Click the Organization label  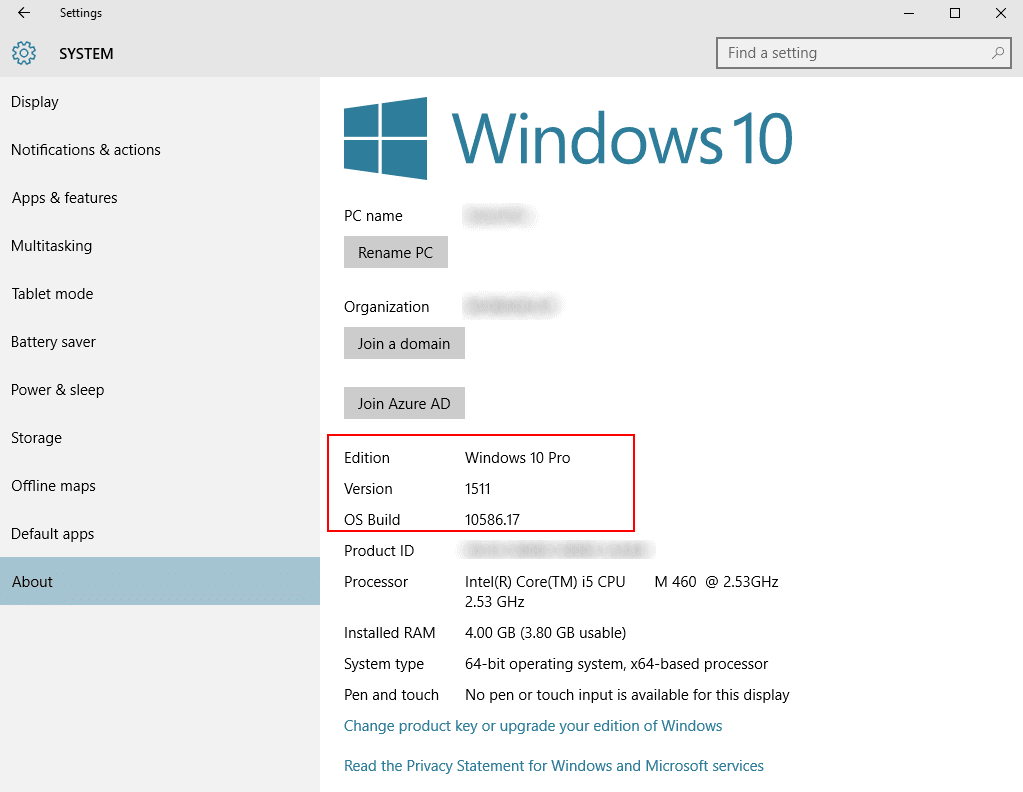point(386,307)
